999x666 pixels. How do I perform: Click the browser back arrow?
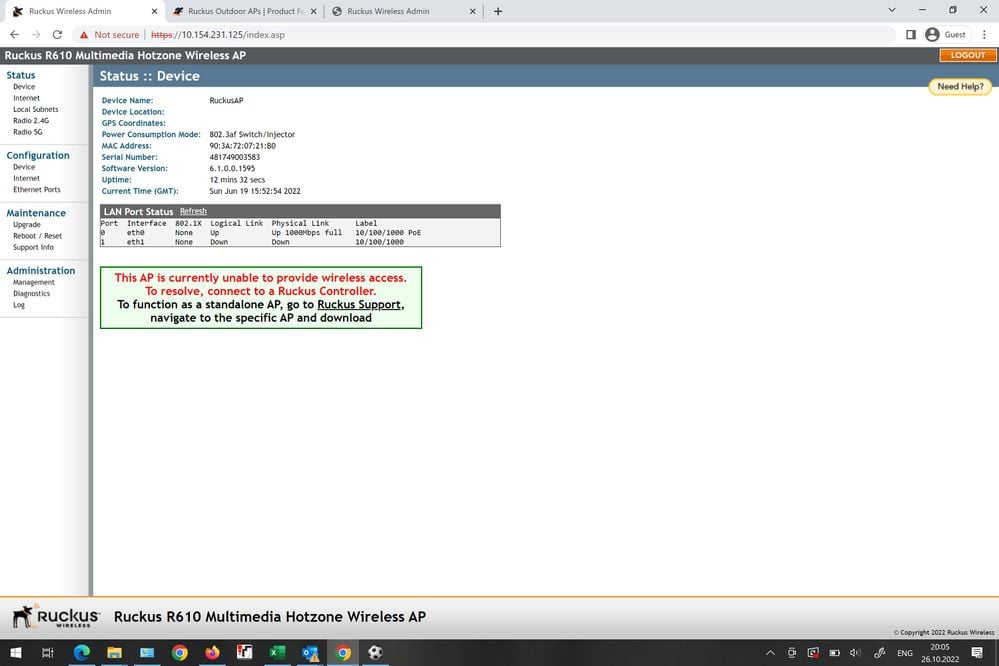click(x=15, y=34)
